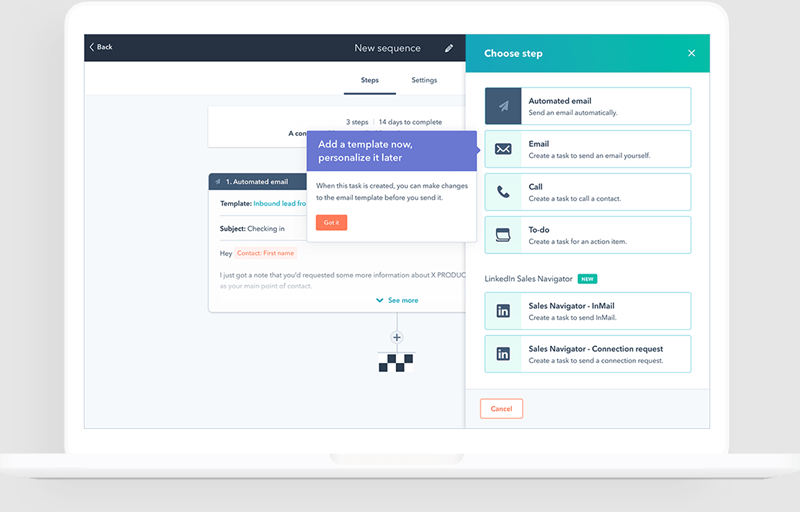Switch to the Settings tab
800x512 pixels.
424,80
